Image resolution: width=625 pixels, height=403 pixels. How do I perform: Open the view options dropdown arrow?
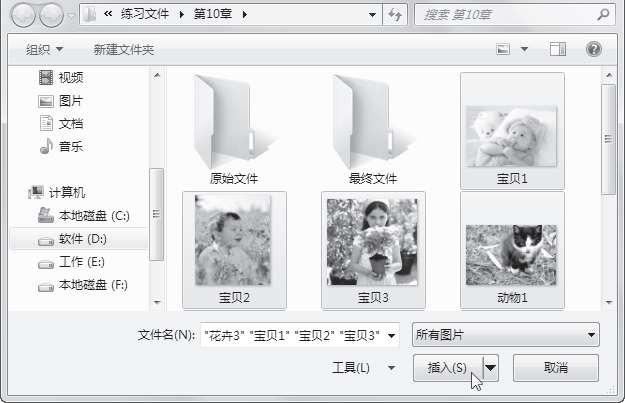(x=525, y=49)
